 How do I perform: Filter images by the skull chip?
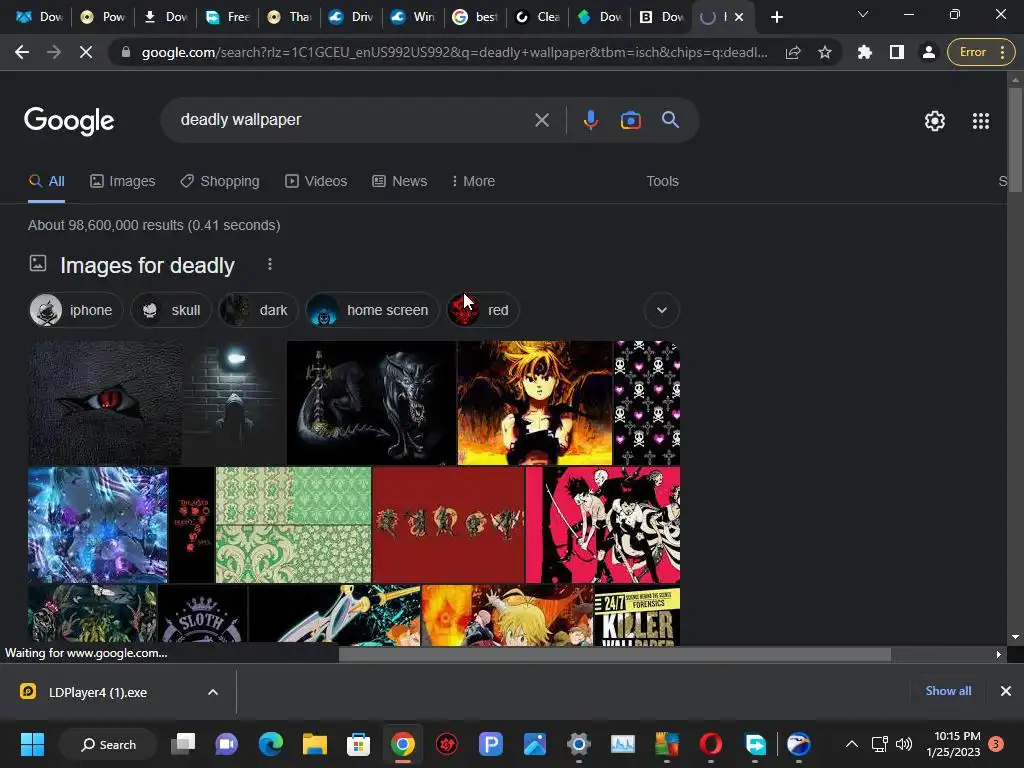click(x=171, y=310)
